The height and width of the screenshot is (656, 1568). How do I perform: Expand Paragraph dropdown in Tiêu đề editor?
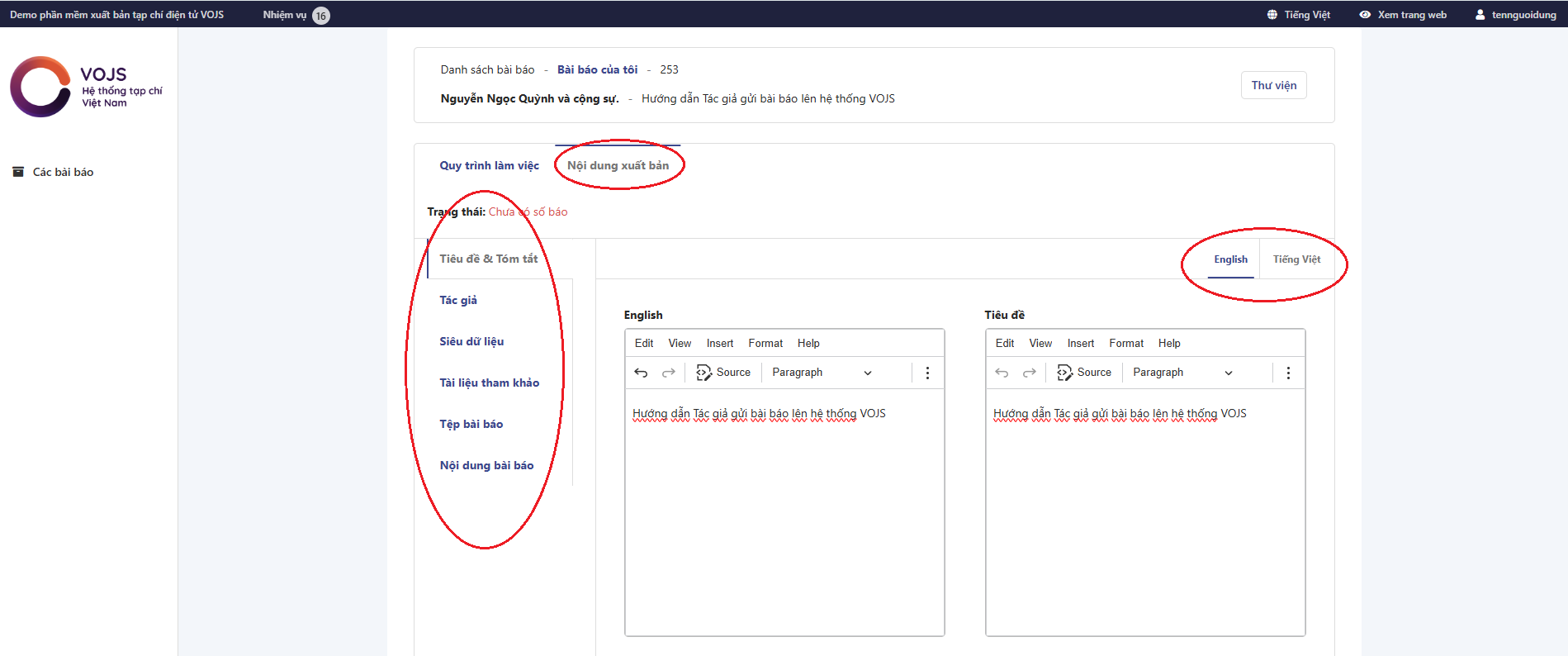(1182, 373)
